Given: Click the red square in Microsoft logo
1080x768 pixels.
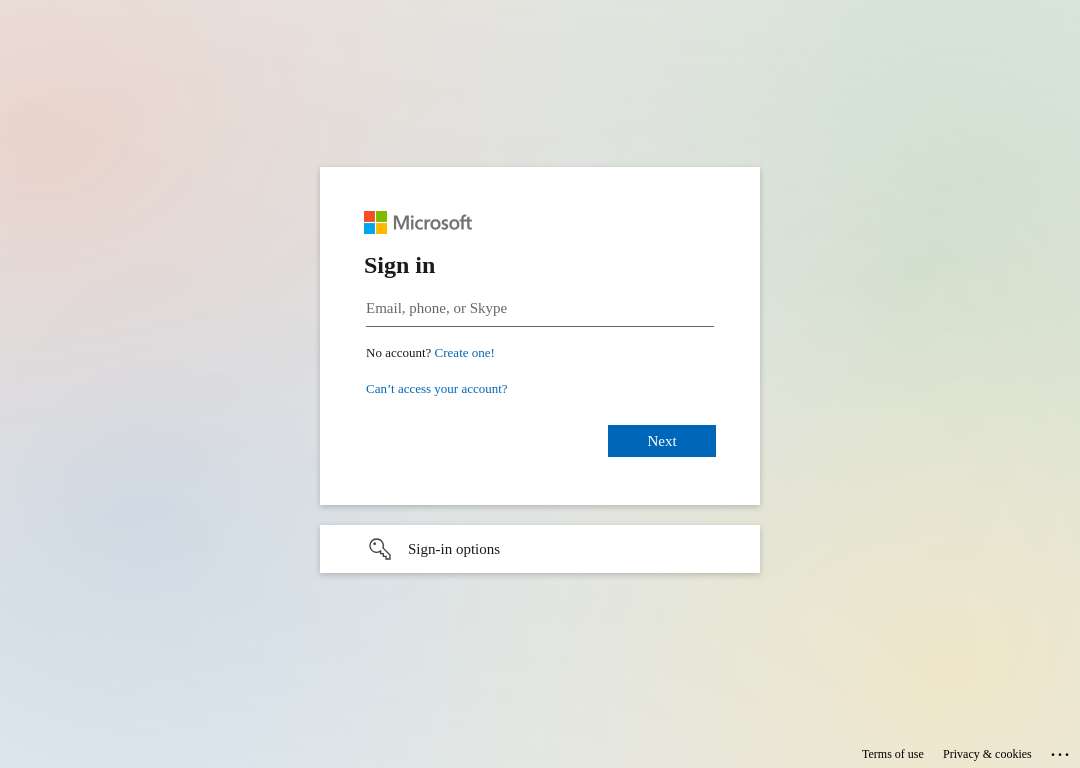Looking at the screenshot, I should pyautogui.click(x=369, y=216).
